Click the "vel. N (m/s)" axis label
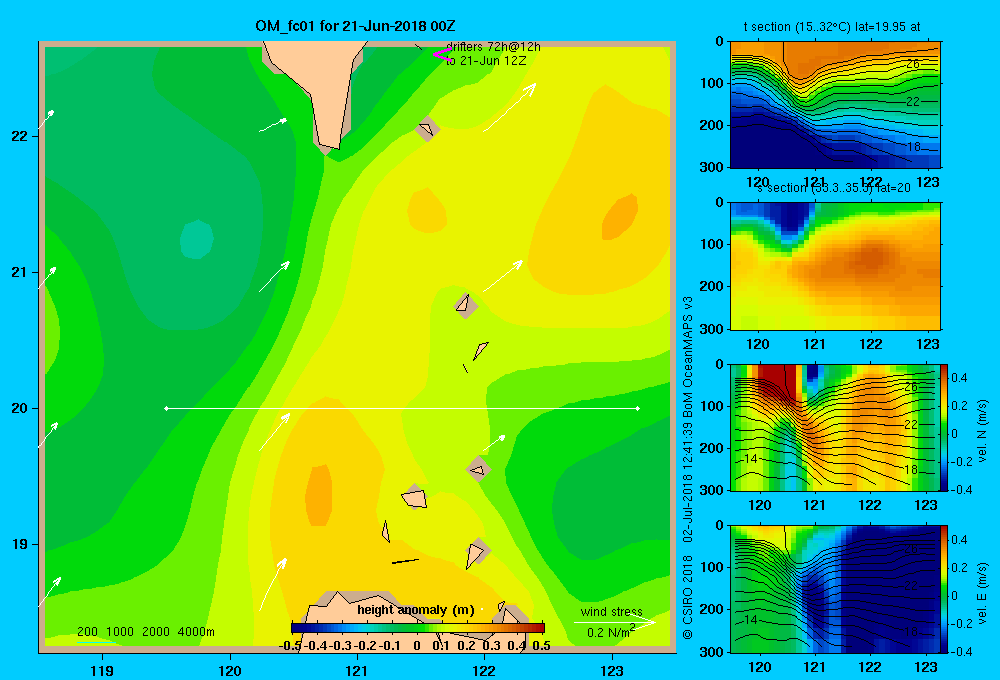 [982, 431]
